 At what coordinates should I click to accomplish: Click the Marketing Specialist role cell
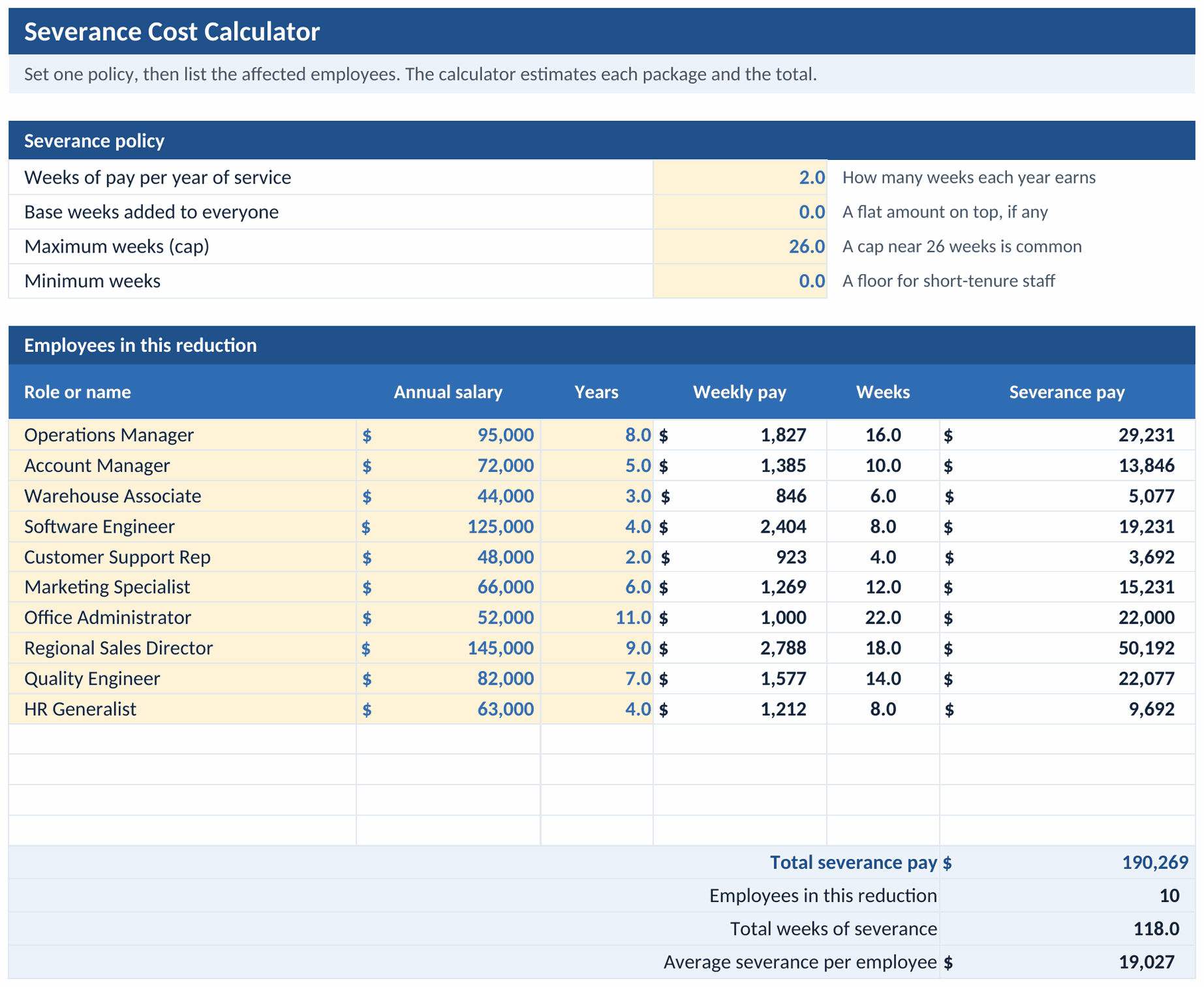(182, 587)
